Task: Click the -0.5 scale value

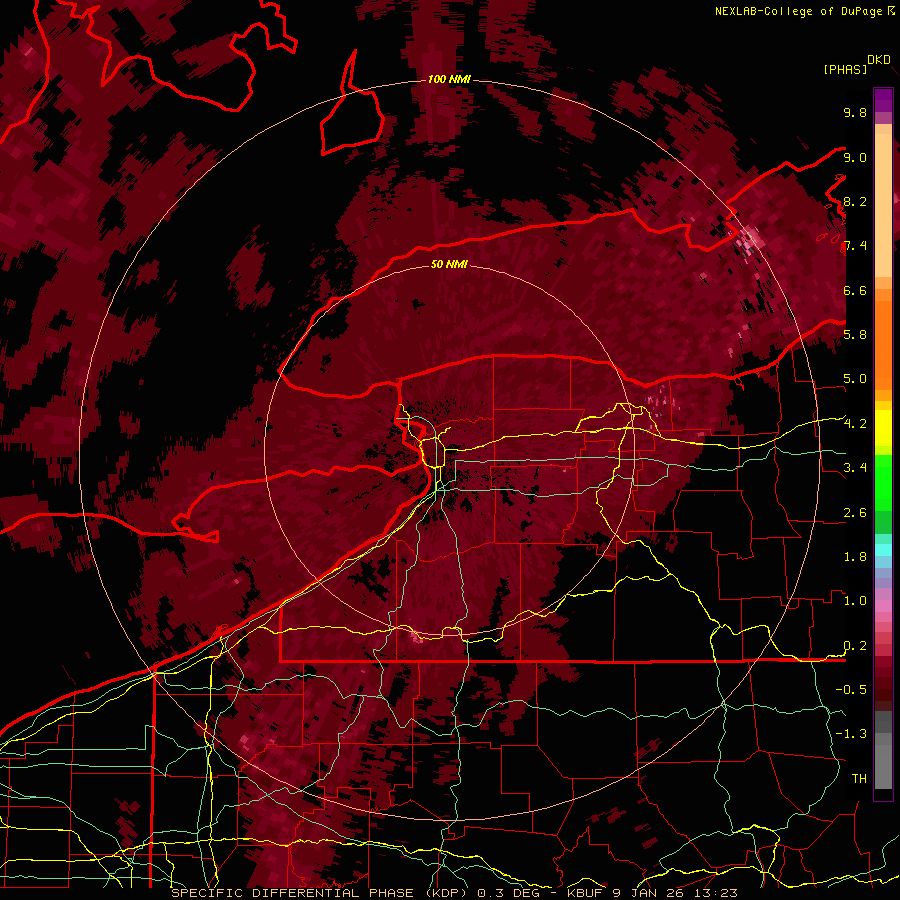Action: [x=851, y=690]
